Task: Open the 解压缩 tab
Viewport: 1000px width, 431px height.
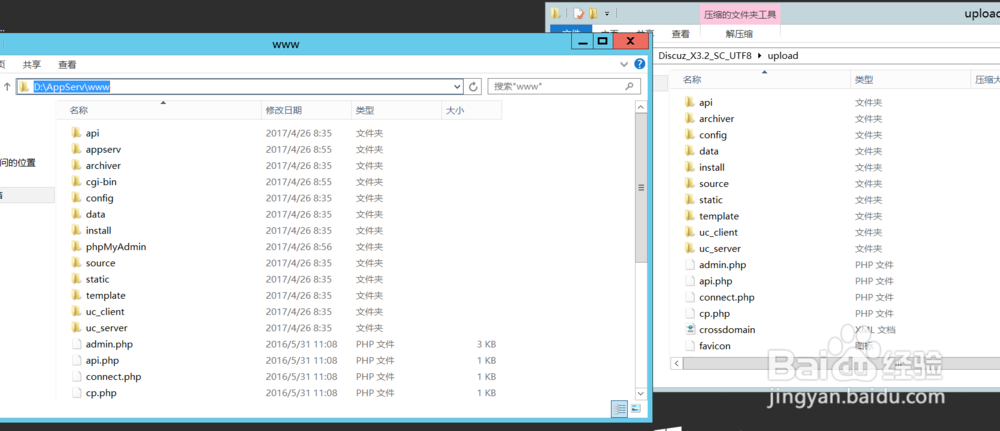Action: click(739, 34)
